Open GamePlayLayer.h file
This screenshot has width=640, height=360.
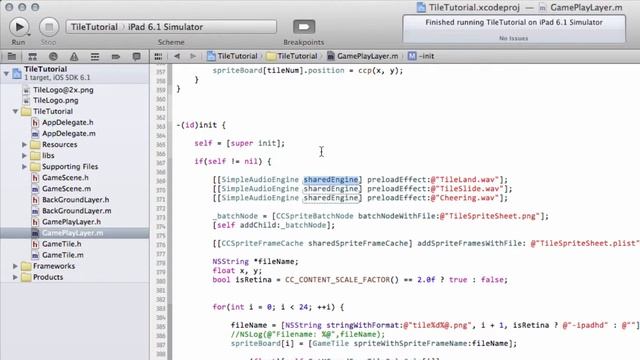(x=71, y=222)
